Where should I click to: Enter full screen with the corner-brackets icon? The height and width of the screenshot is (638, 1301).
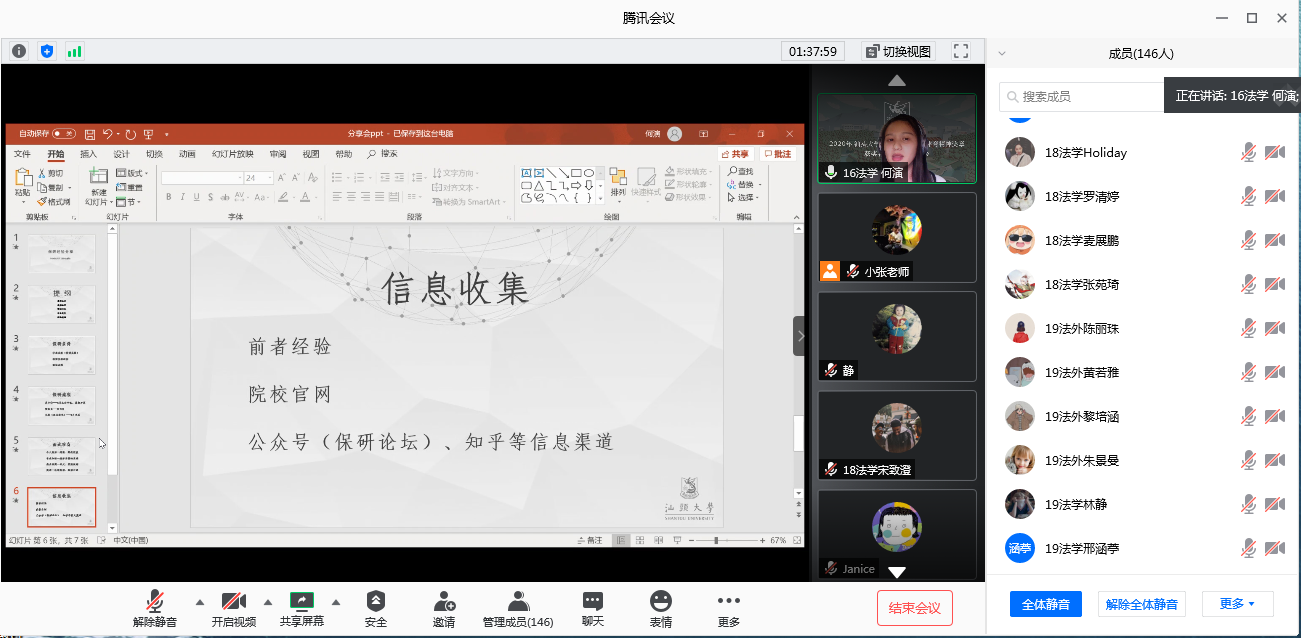[x=961, y=51]
